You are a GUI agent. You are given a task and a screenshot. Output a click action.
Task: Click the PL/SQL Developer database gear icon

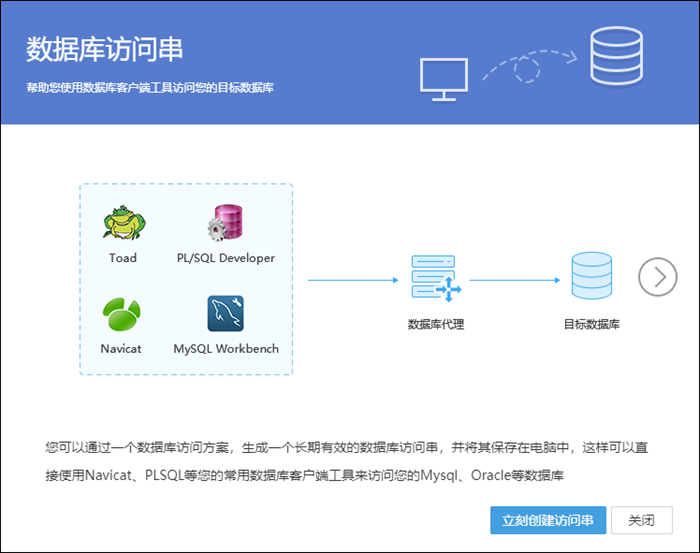(x=225, y=223)
